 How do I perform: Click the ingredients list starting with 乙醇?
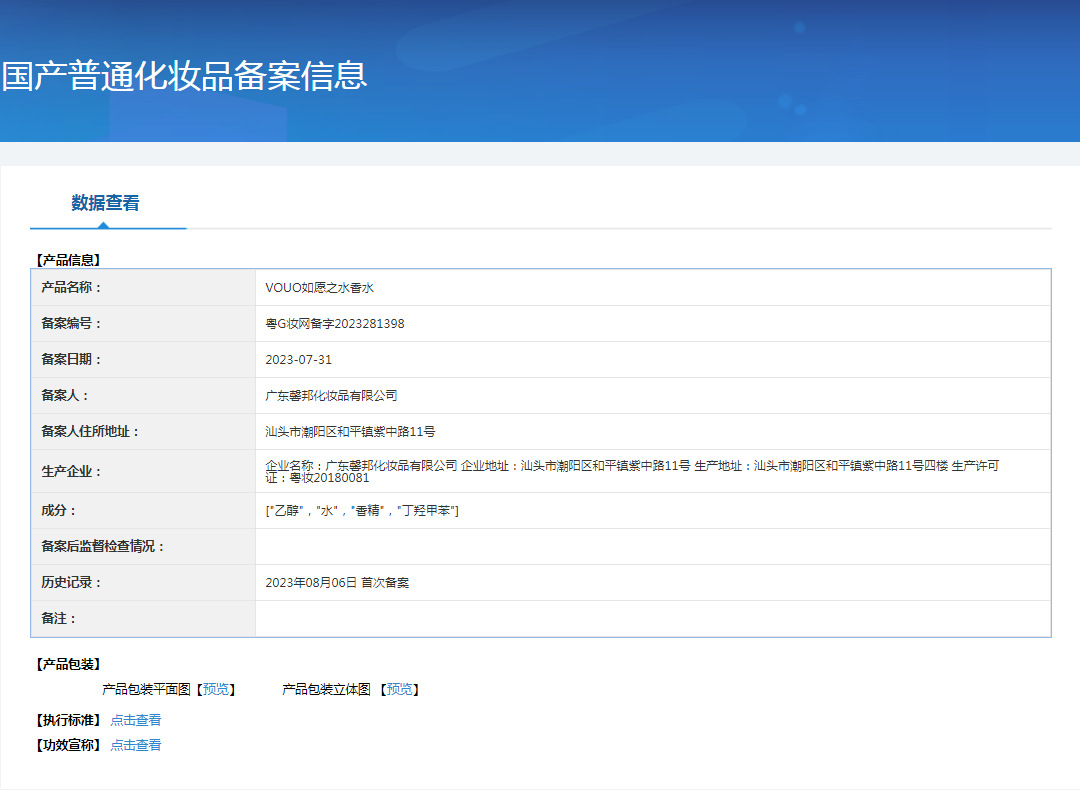362,511
